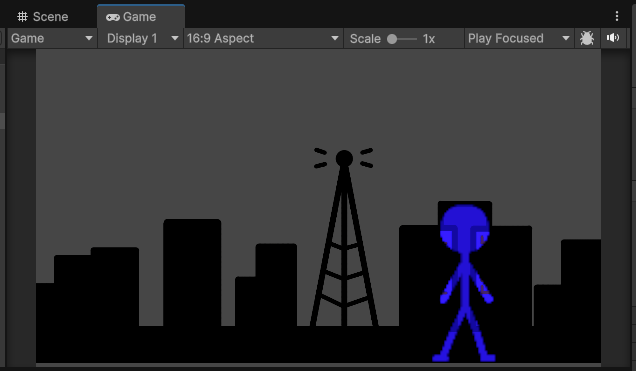Image resolution: width=636 pixels, height=371 pixels.
Task: Expand the Display 1 dropdown
Action: click(x=141, y=39)
